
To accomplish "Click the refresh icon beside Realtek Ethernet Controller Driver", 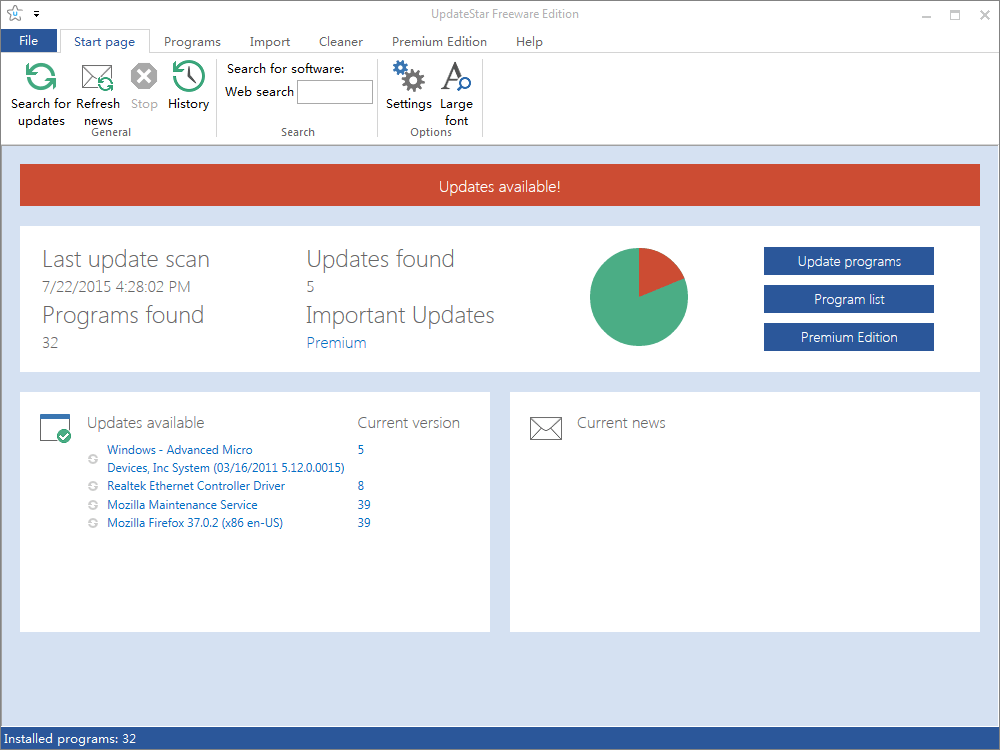I will [x=93, y=486].
